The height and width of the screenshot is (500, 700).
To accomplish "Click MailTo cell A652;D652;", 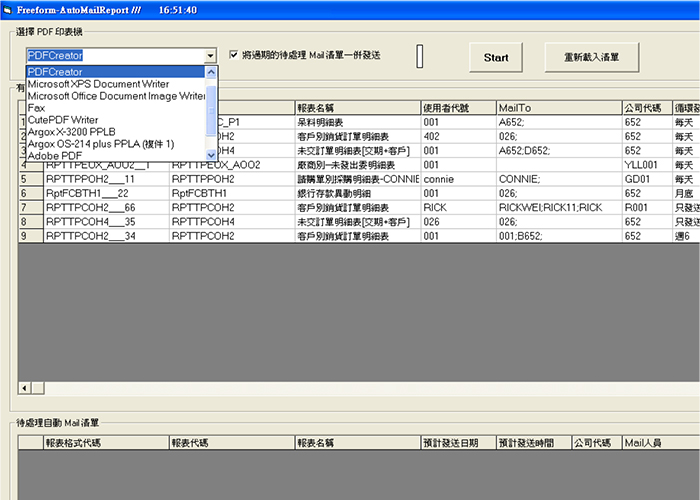I will point(559,150).
